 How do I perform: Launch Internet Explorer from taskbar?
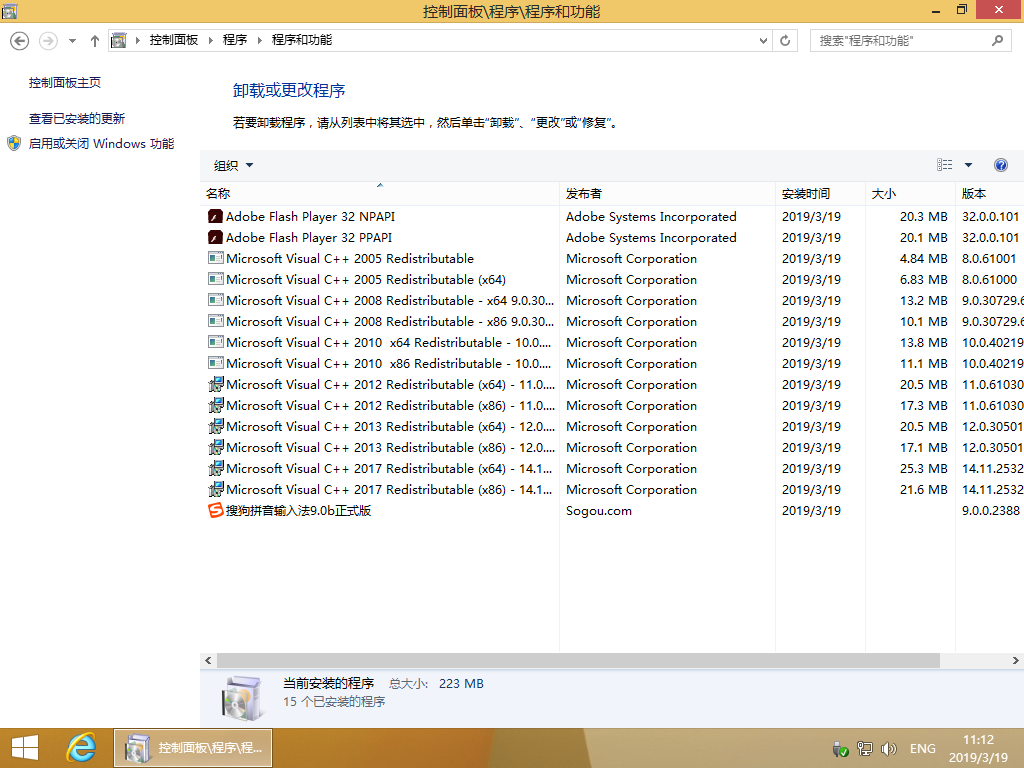(x=82, y=748)
